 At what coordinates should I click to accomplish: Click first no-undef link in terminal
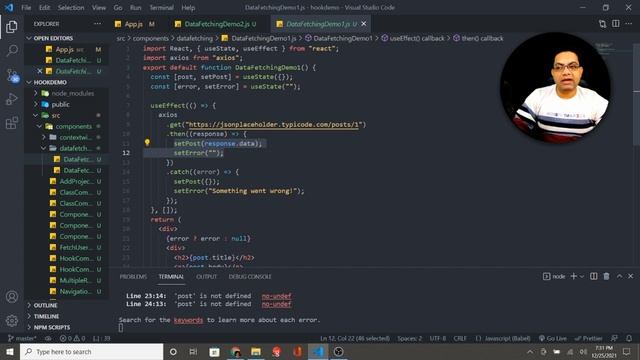(276, 296)
